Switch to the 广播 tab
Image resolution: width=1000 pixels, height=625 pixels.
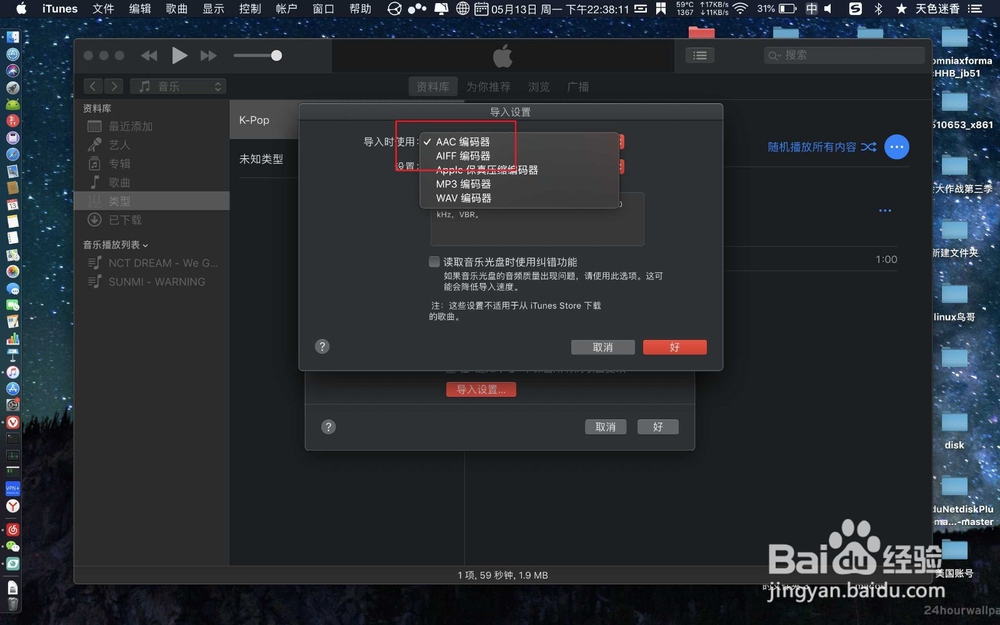click(x=578, y=87)
